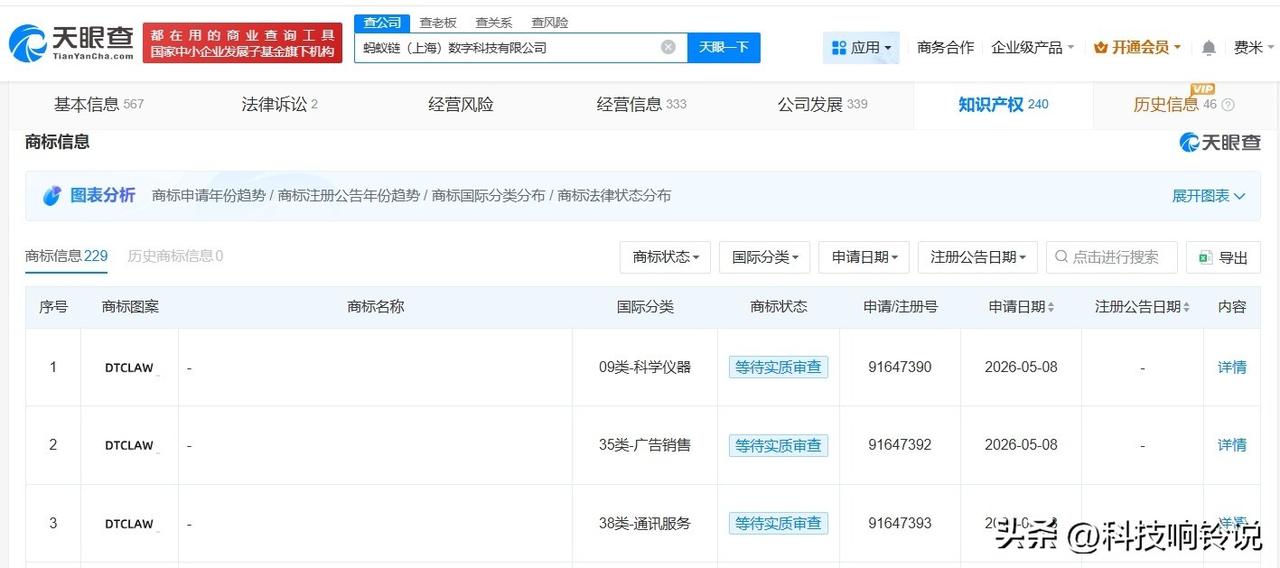Click the 天眼一下 search button
The image size is (1280, 568).
(724, 47)
